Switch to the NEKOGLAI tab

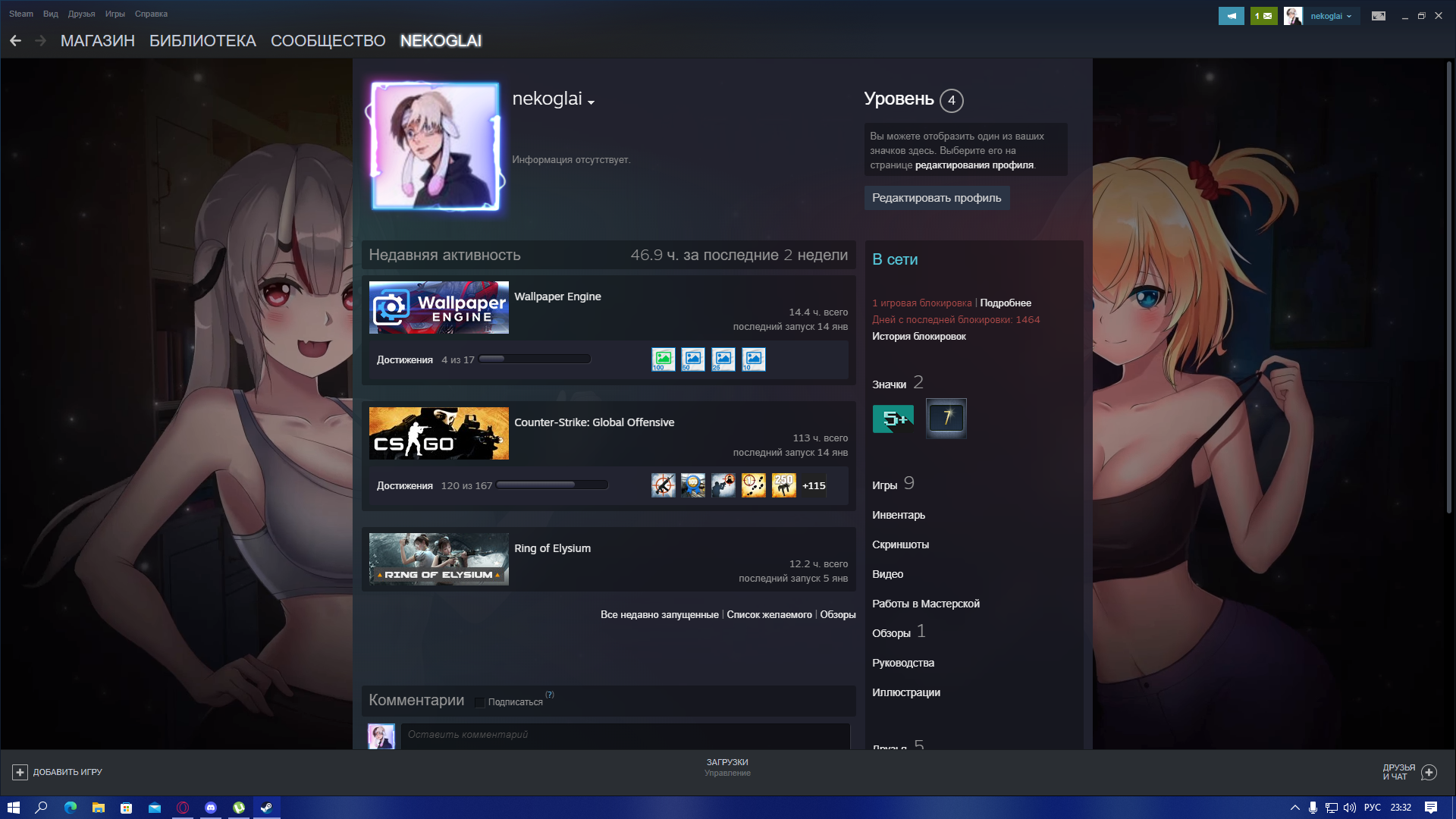point(441,41)
